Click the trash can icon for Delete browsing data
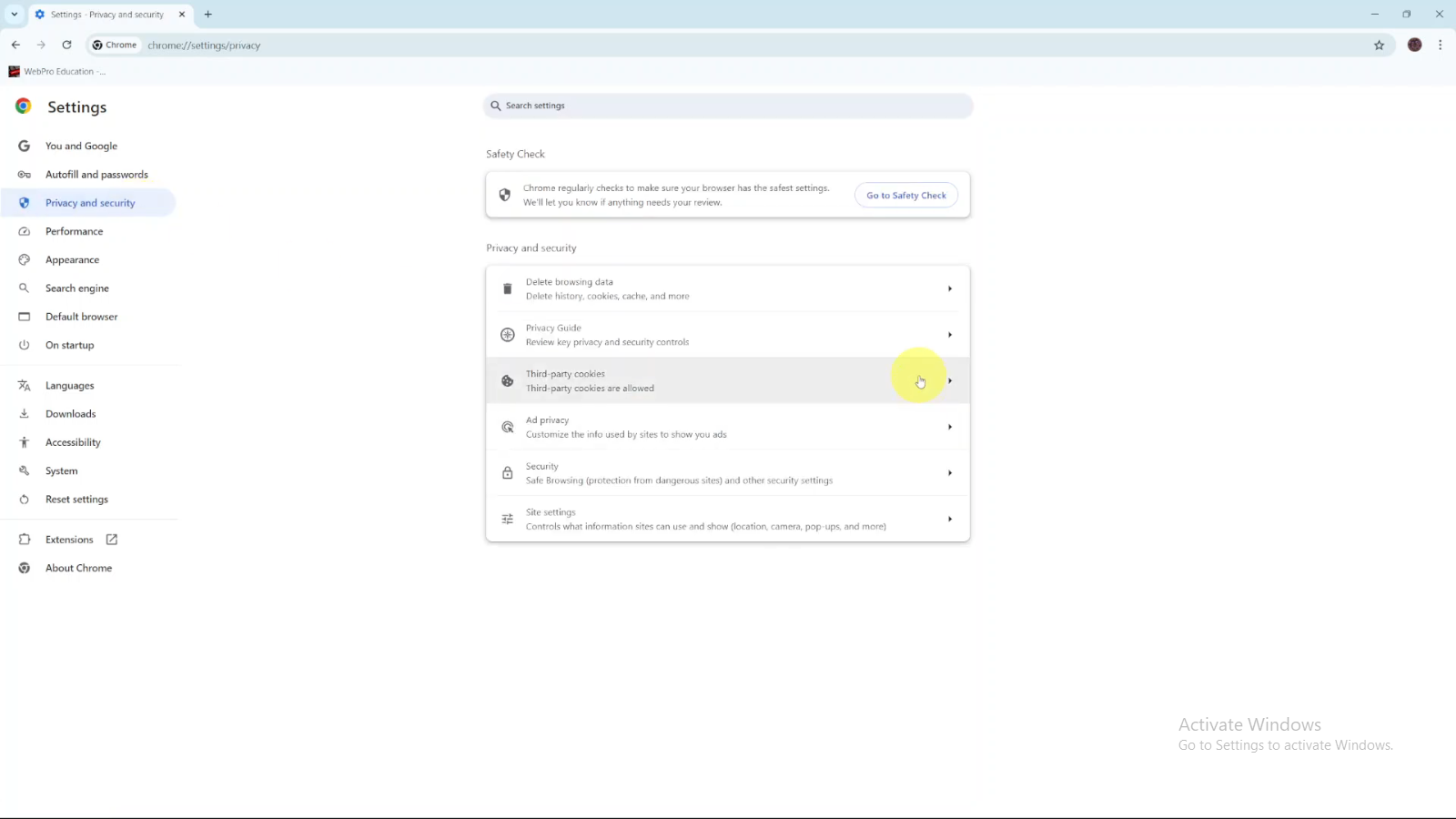1456x819 pixels. point(508,288)
